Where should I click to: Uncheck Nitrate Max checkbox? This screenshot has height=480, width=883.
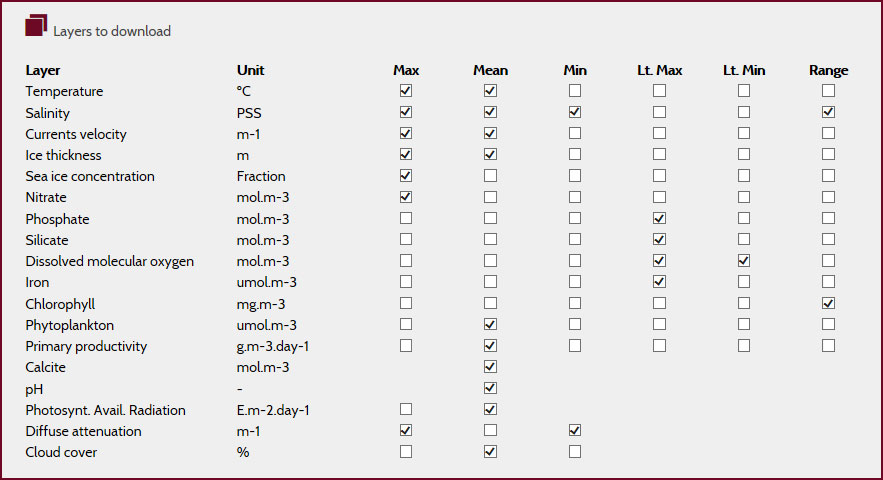click(405, 197)
